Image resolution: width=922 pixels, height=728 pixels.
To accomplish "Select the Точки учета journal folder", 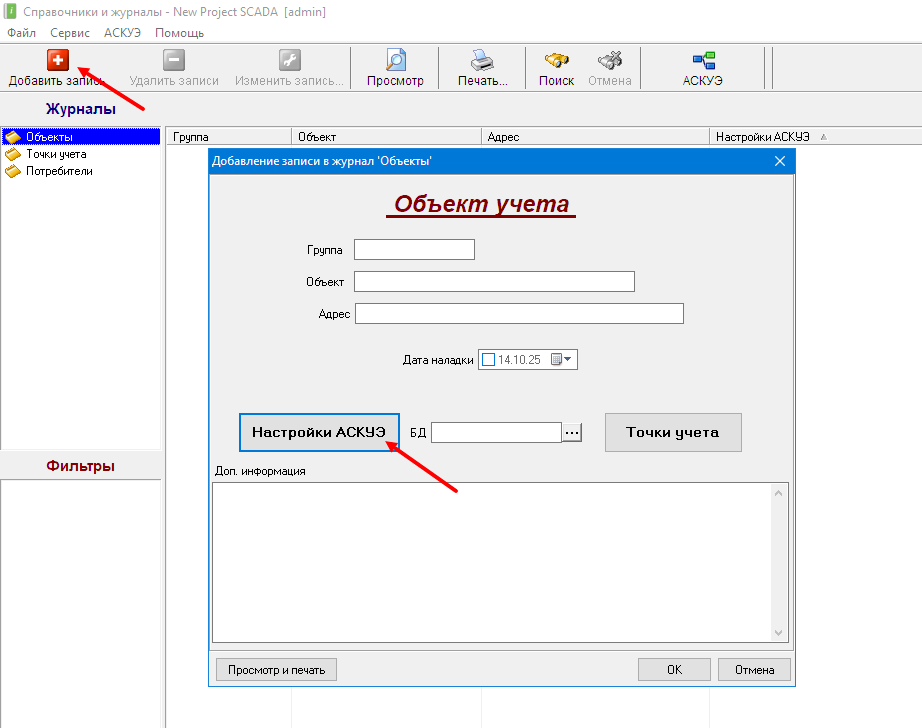I will click(x=55, y=154).
